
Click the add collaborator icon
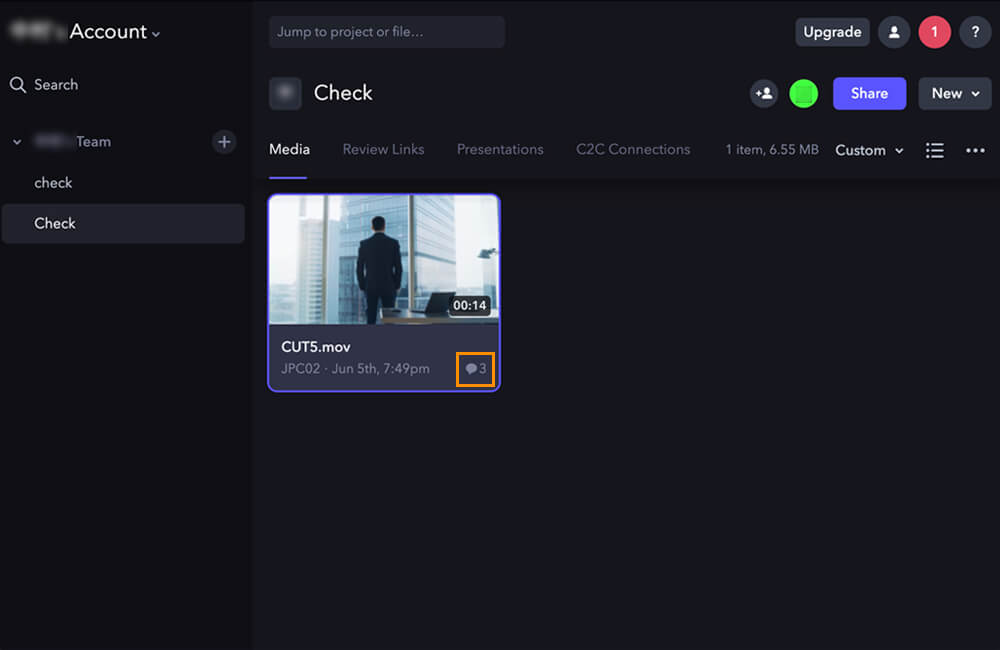click(764, 93)
